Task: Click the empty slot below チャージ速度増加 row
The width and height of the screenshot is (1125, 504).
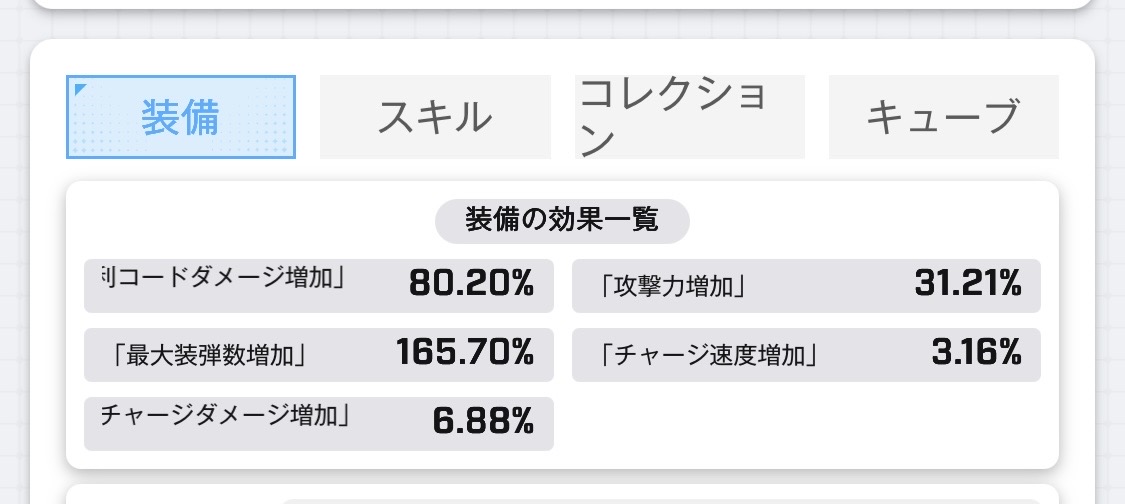Action: (x=806, y=424)
